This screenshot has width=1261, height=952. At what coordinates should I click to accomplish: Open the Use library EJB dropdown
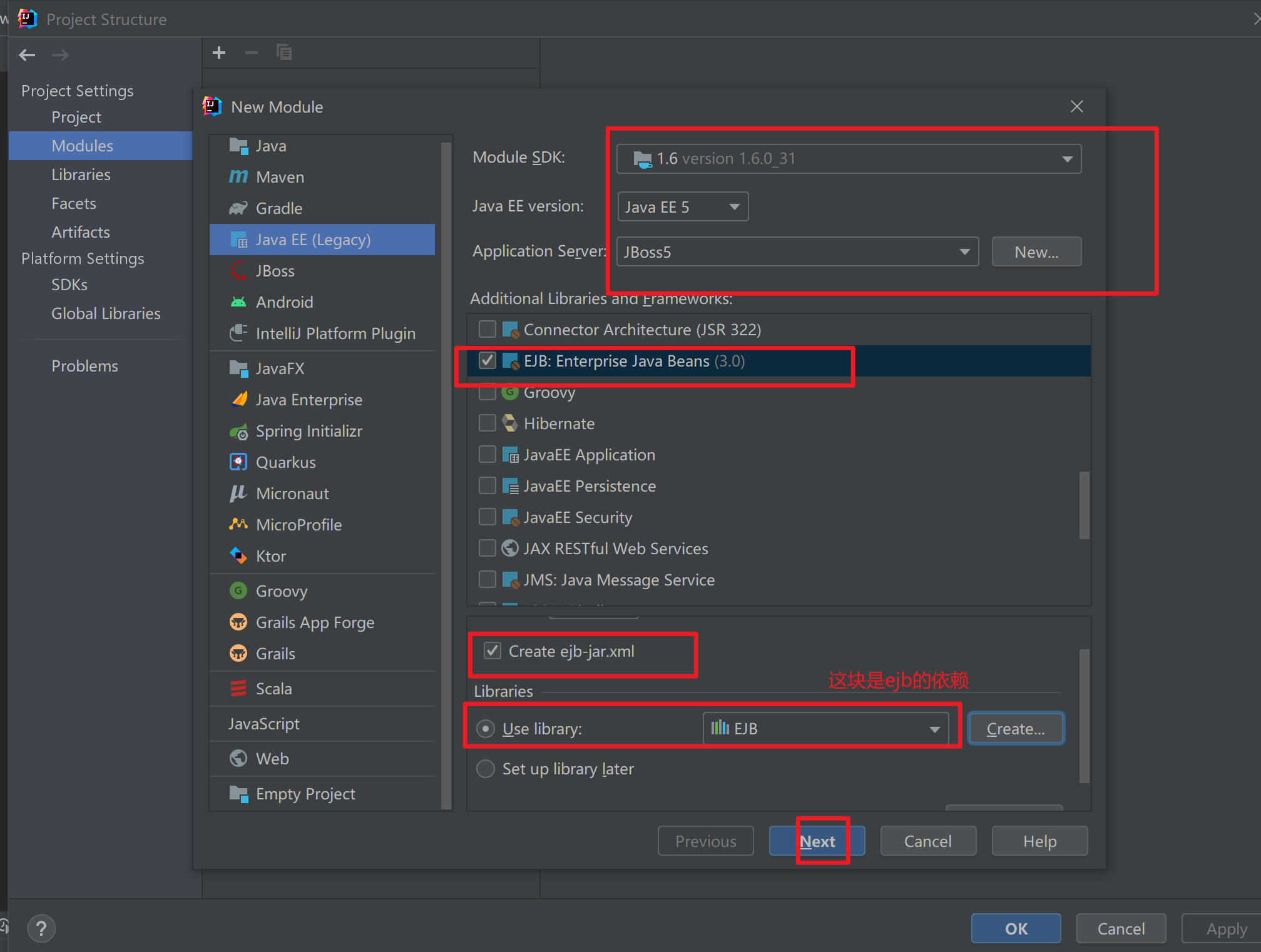pos(825,729)
